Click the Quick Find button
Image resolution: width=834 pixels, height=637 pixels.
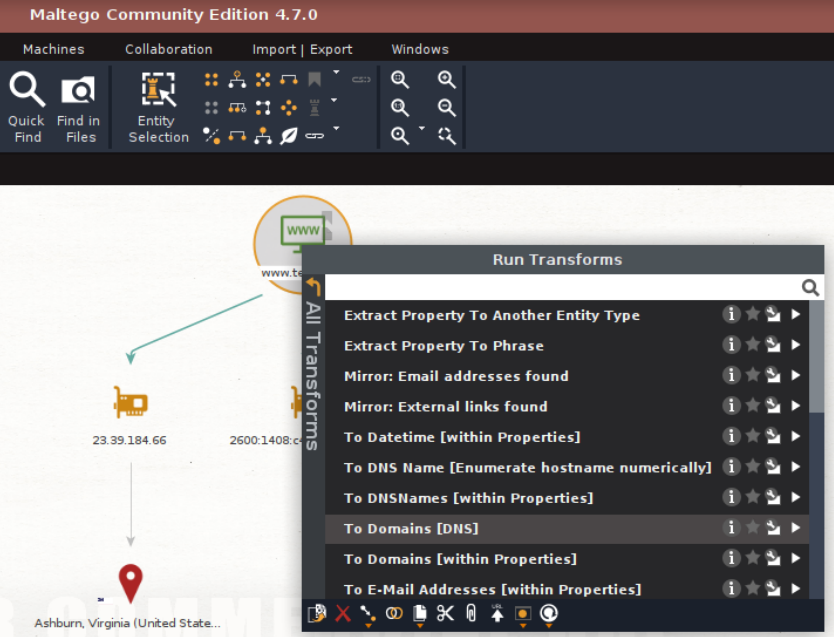[x=26, y=107]
